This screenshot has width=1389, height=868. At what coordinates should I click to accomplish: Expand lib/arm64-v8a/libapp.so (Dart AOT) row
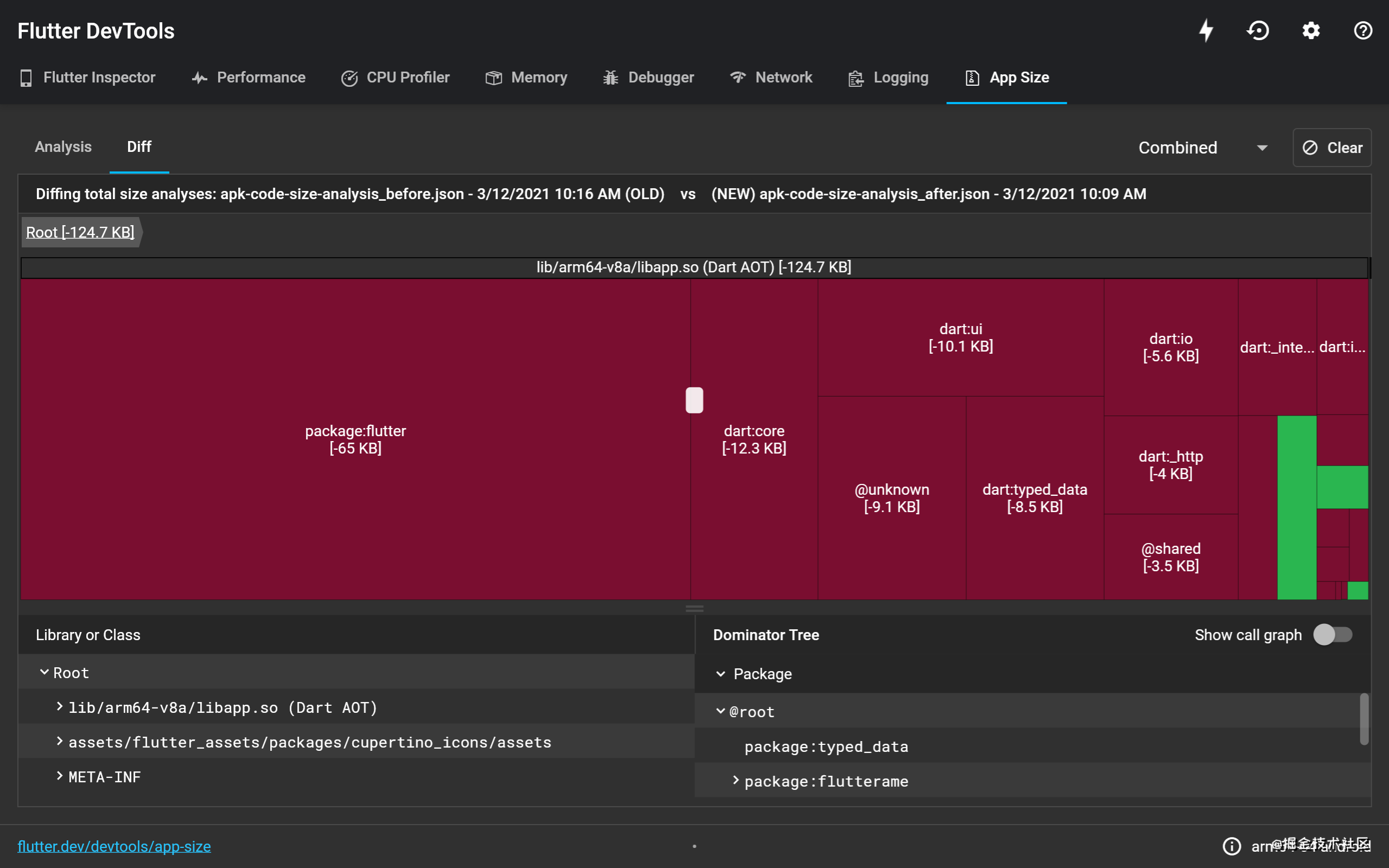pyautogui.click(x=60, y=707)
